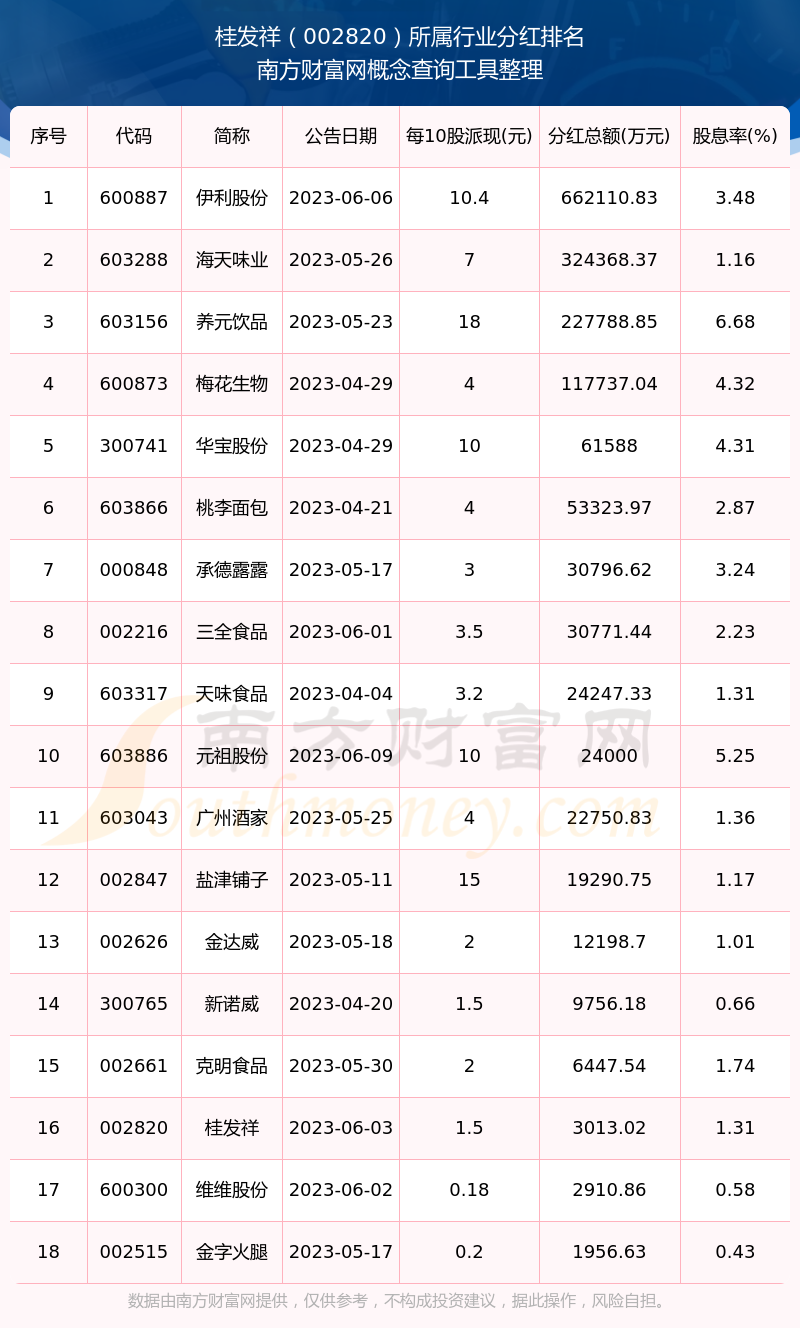Click the total dividend 12198.7
Image resolution: width=800 pixels, height=1328 pixels.
[609, 942]
